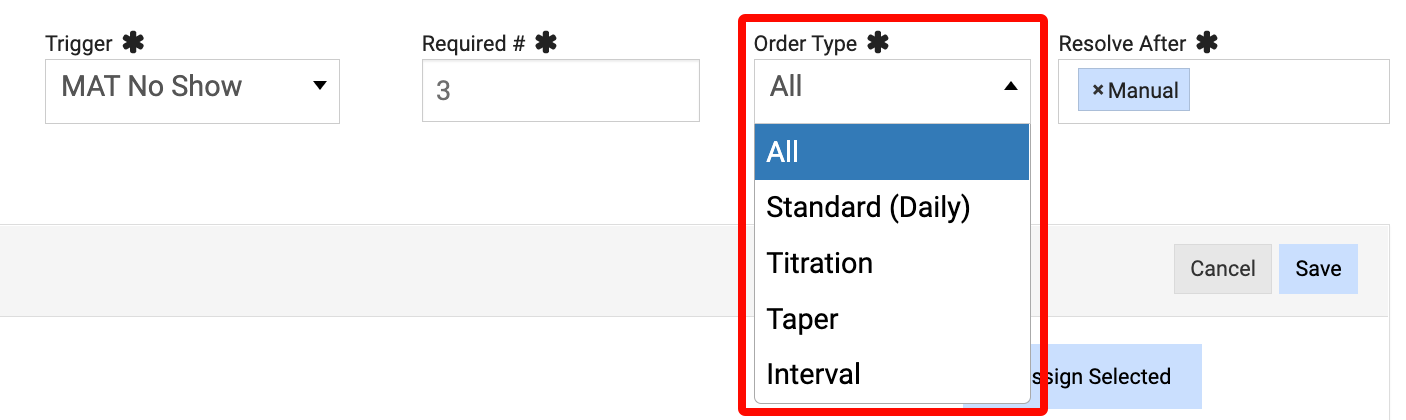Screen dimensions: 1406x420
Task: Focus the Required # input field
Action: [x=560, y=91]
